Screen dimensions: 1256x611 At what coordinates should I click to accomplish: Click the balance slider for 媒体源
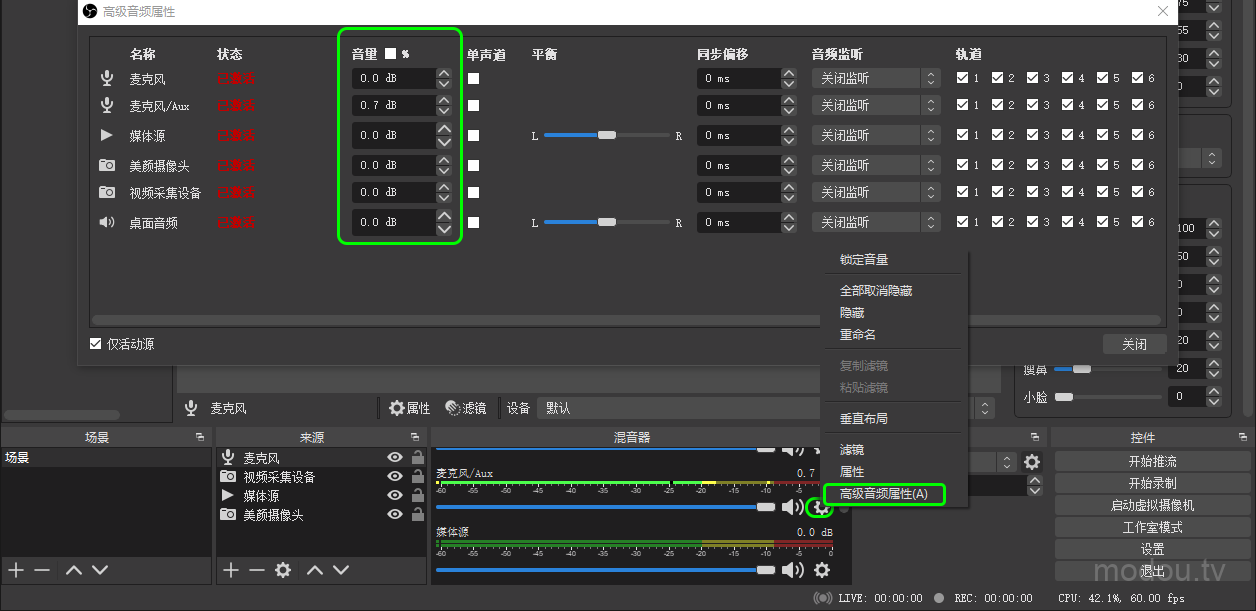(605, 135)
